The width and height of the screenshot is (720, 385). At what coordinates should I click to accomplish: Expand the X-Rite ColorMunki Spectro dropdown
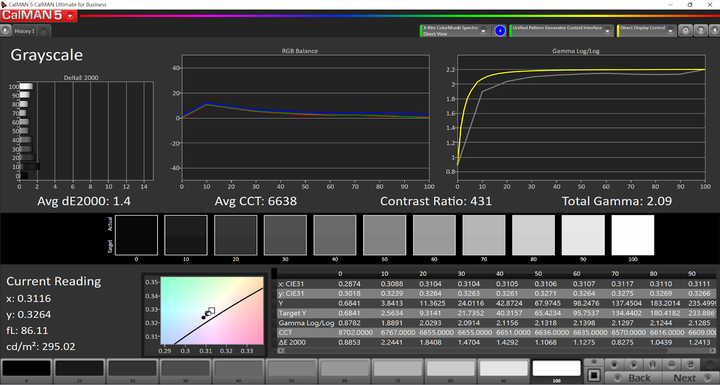483,31
